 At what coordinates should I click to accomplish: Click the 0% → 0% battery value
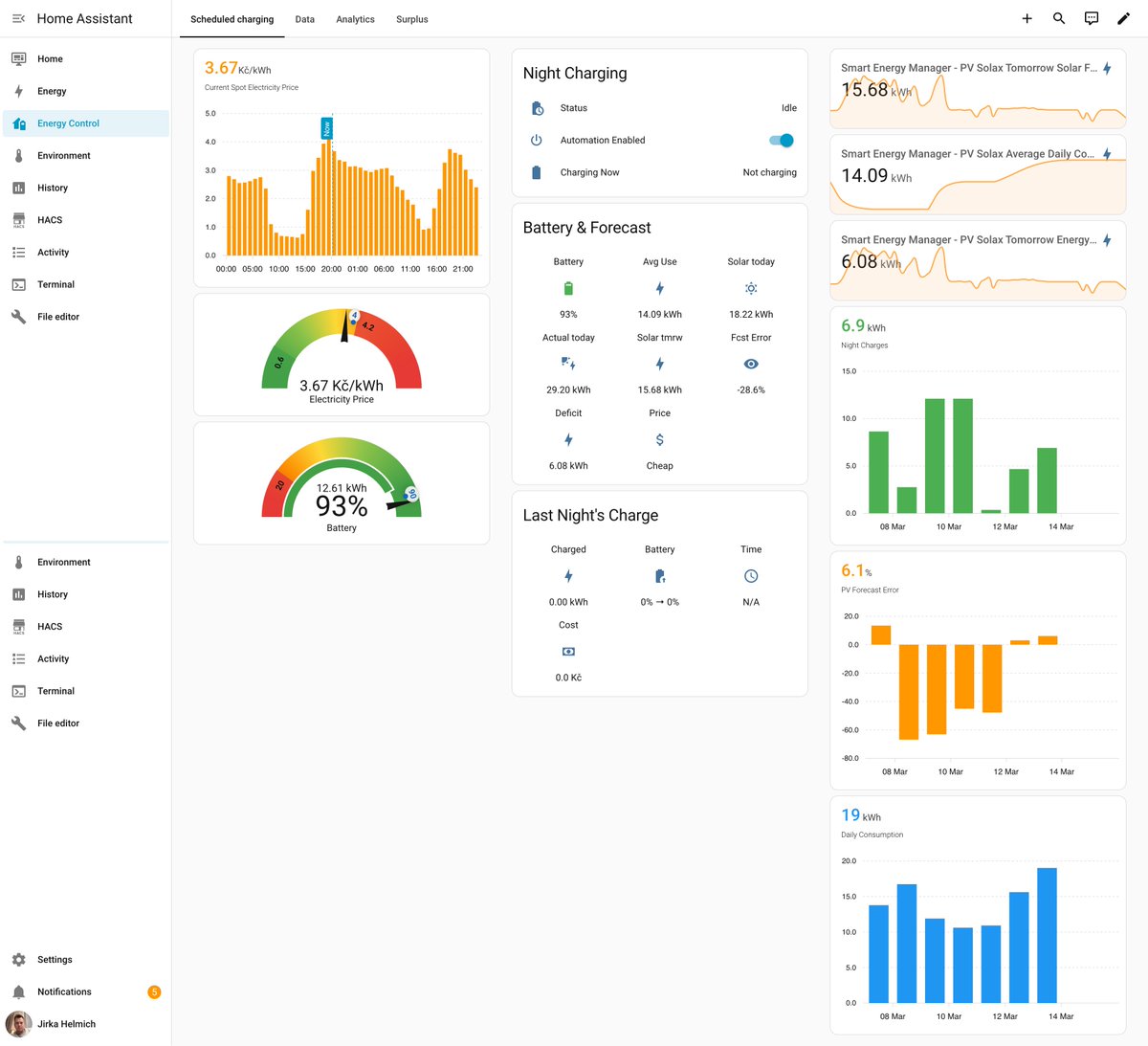[x=660, y=602]
